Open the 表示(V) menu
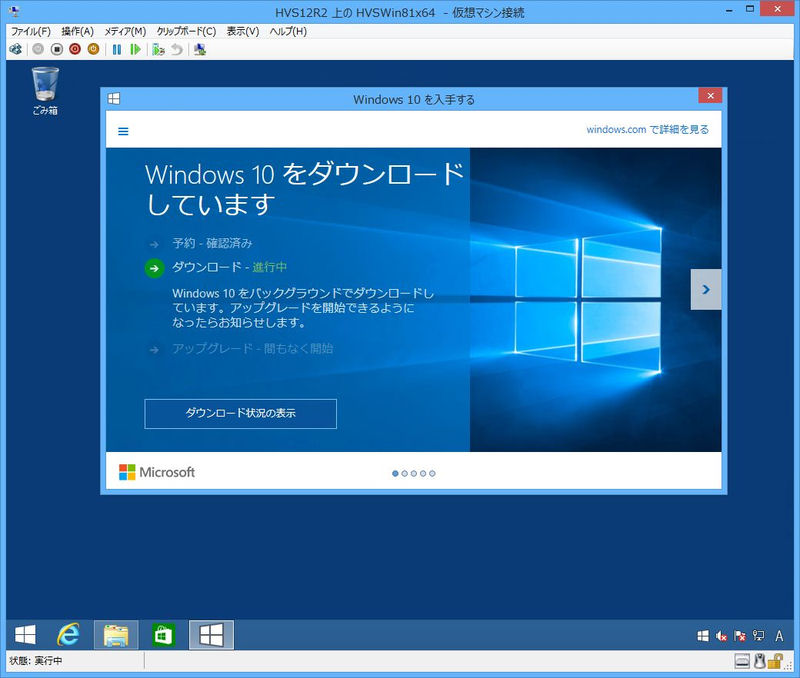 [243, 31]
